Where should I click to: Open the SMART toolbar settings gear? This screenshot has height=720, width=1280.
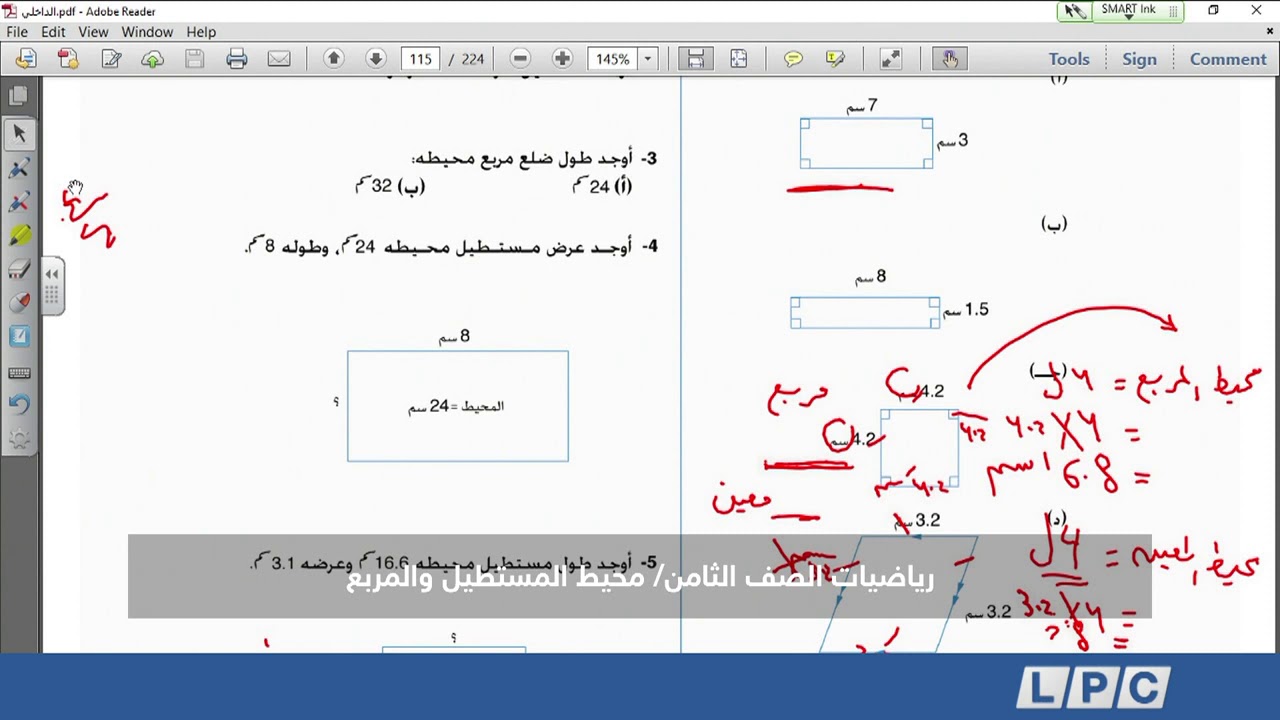tap(19, 439)
